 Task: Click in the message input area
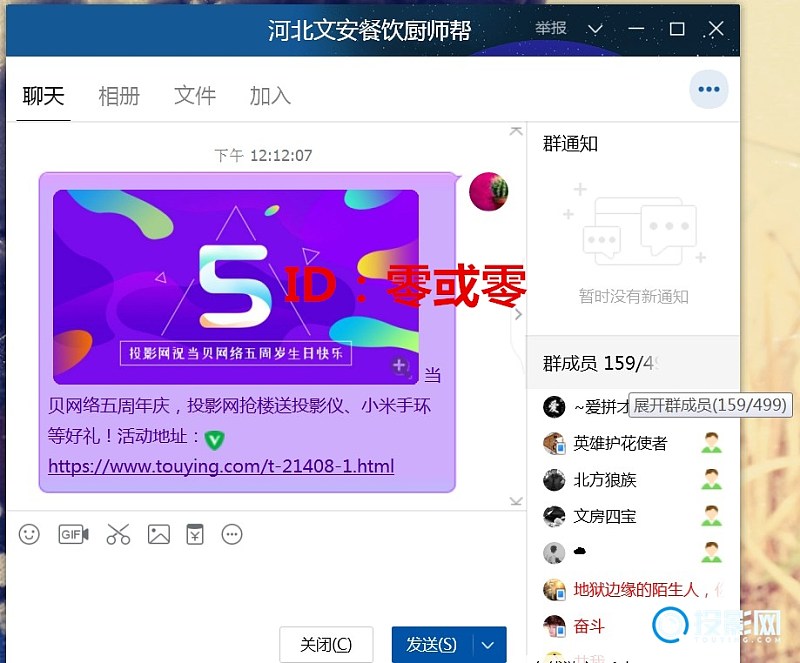tap(265, 587)
